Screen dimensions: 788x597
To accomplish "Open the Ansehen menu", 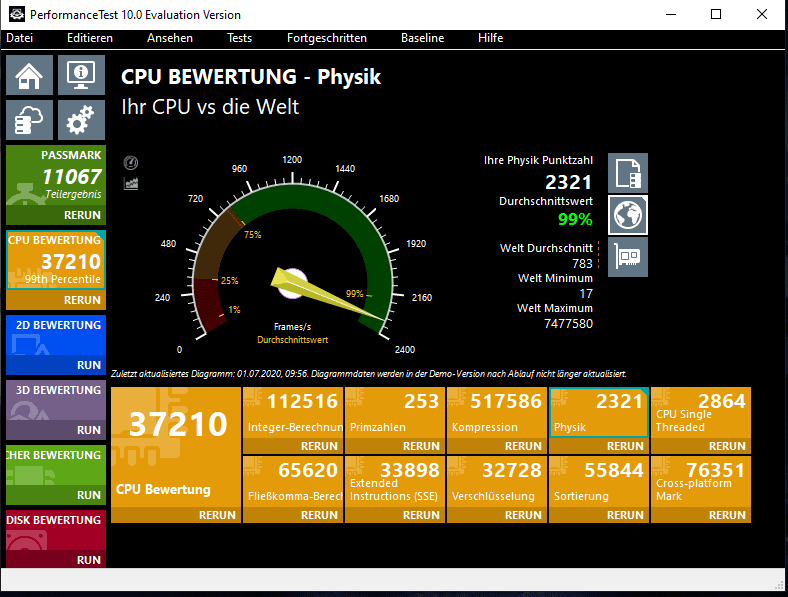I will click(170, 38).
